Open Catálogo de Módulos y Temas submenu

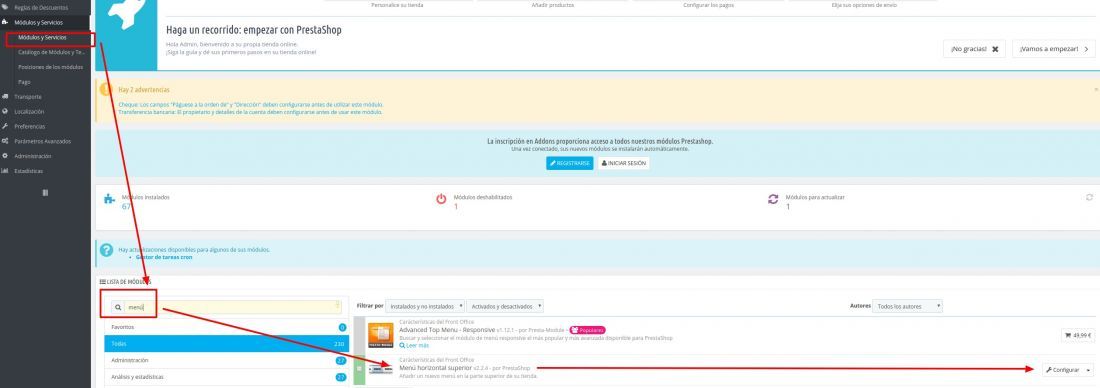(x=51, y=52)
